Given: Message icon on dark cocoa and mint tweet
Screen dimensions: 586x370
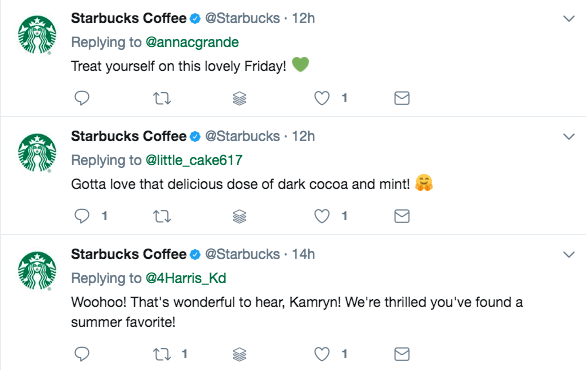Looking at the screenshot, I should point(402,216).
